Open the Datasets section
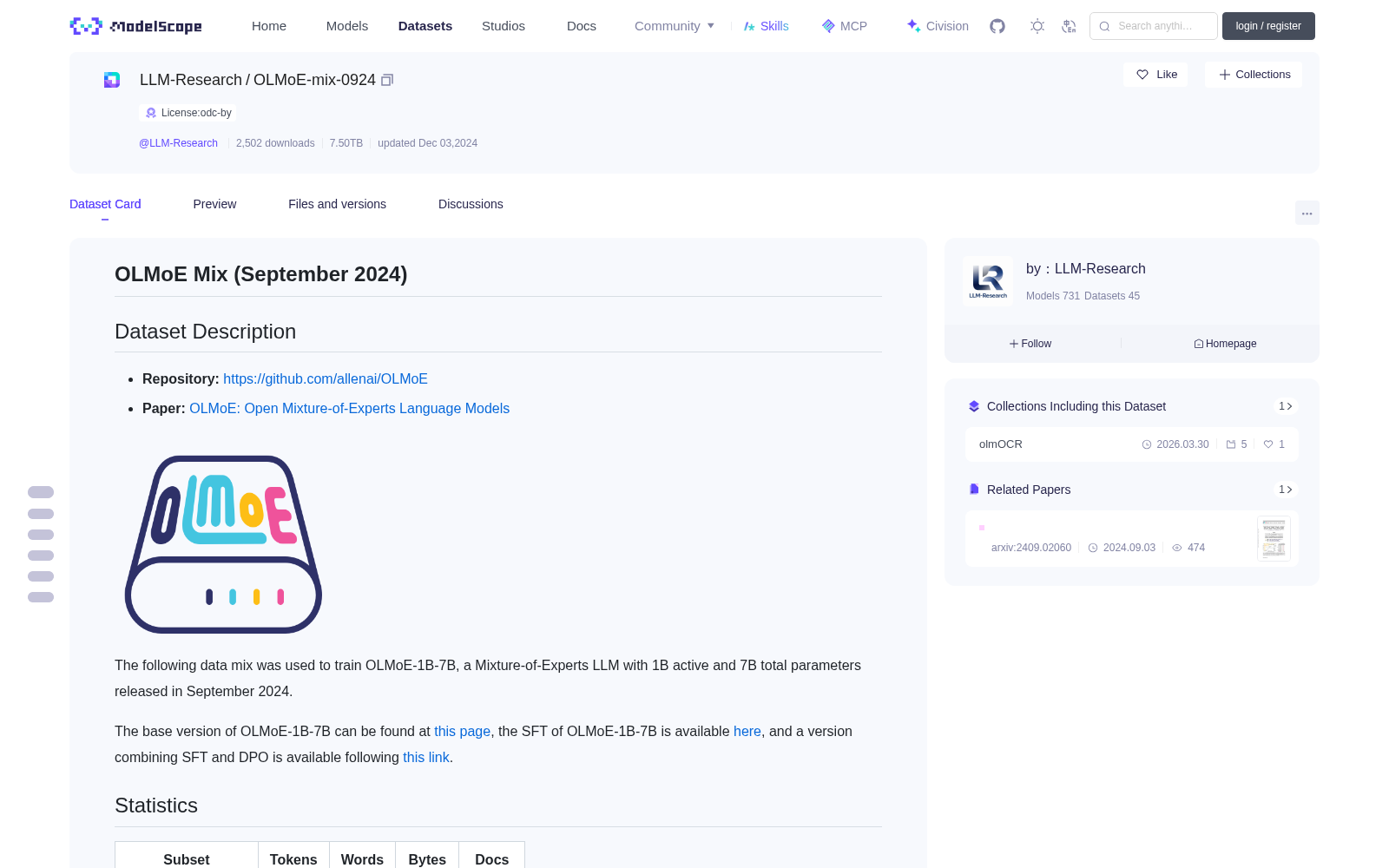 coord(425,26)
